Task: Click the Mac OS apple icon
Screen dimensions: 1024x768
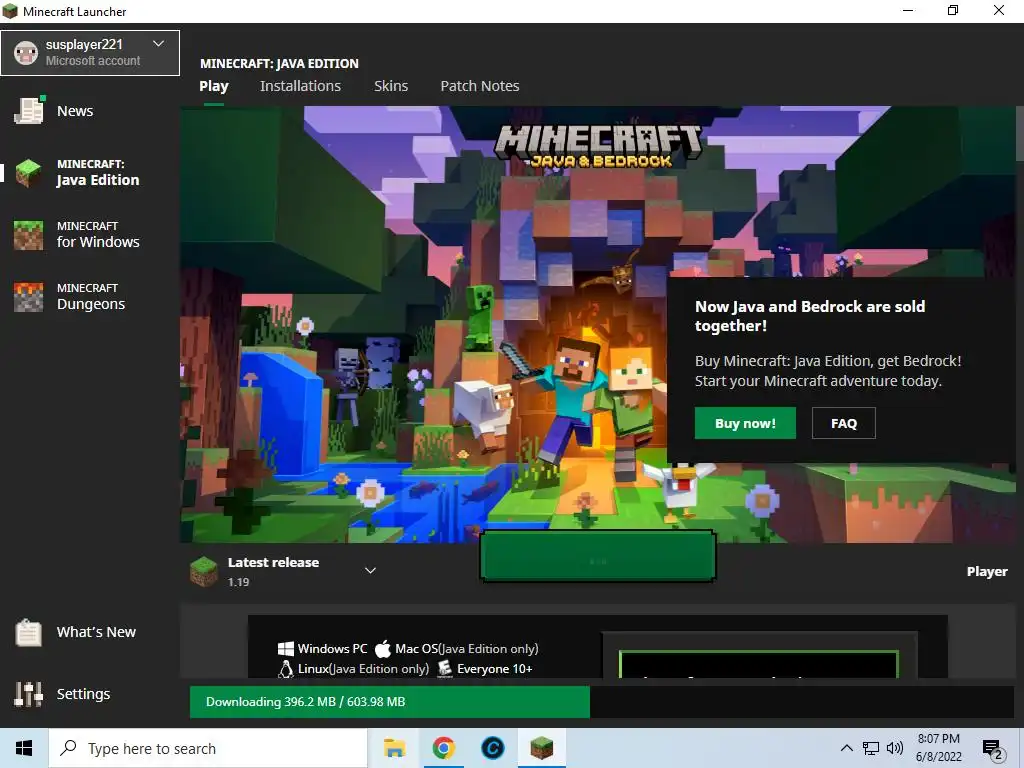Action: [383, 648]
